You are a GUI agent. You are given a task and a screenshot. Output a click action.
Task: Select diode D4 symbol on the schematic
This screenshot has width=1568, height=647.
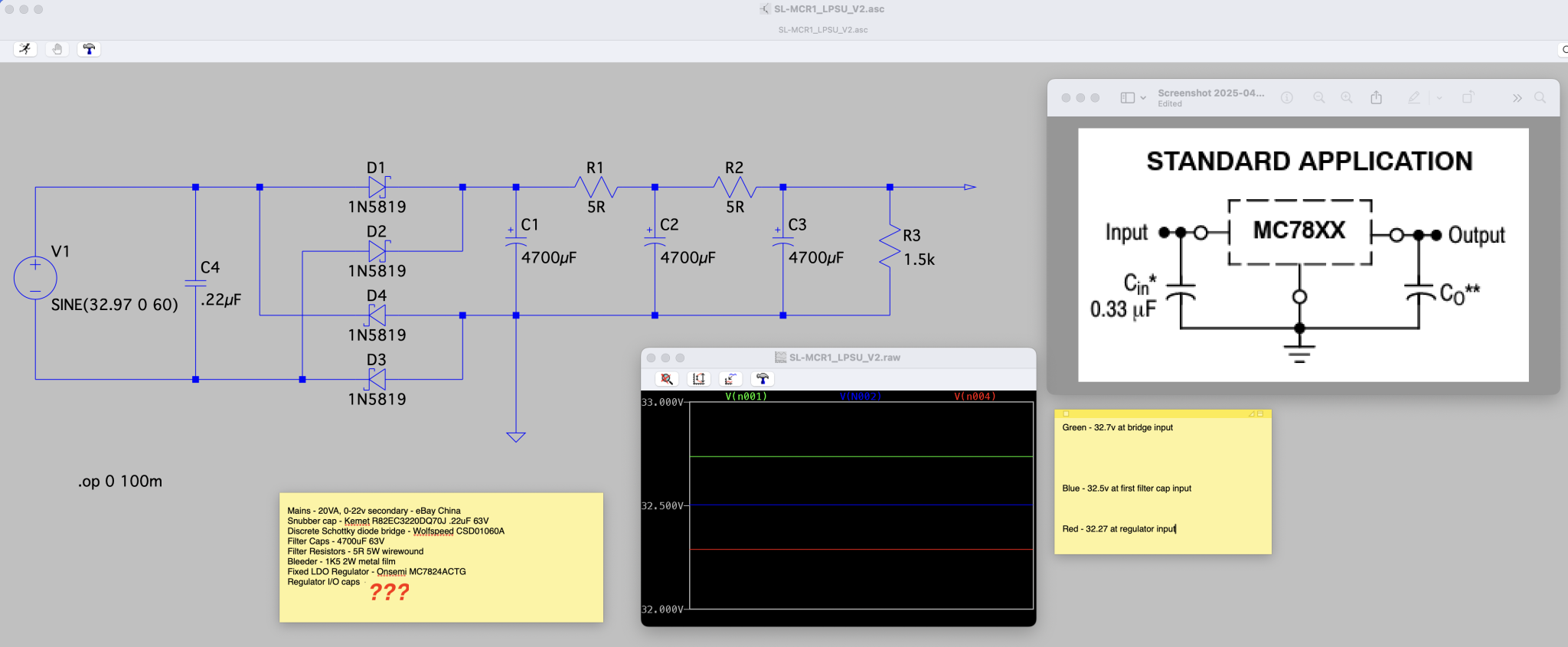point(377,315)
